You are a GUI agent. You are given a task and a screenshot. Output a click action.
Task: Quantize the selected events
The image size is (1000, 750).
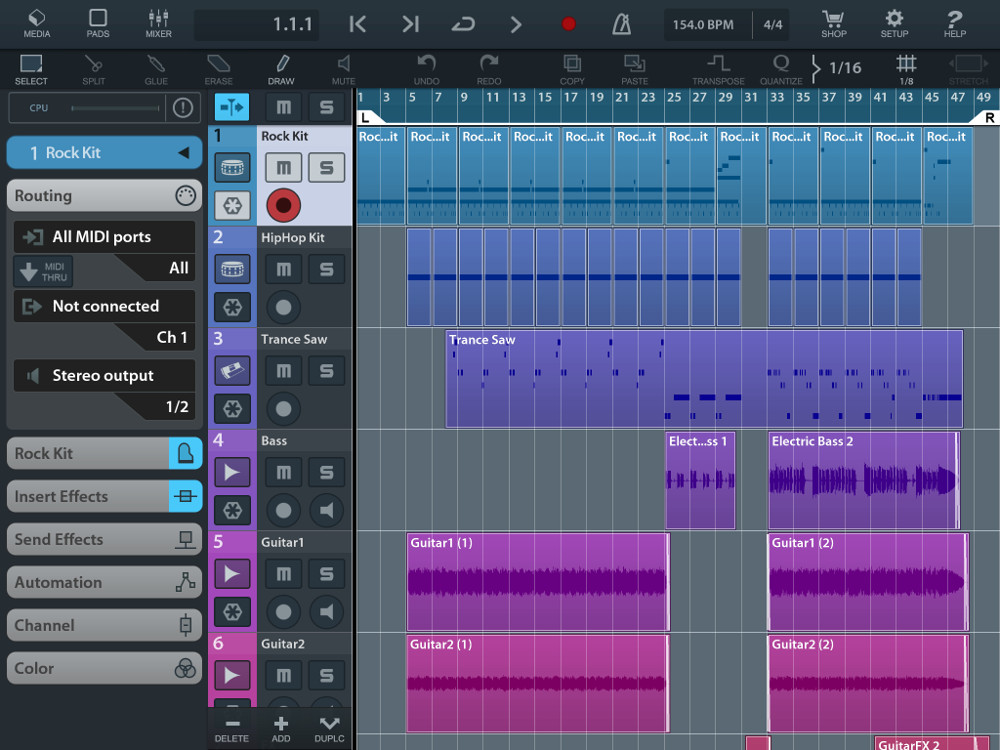[x=781, y=70]
